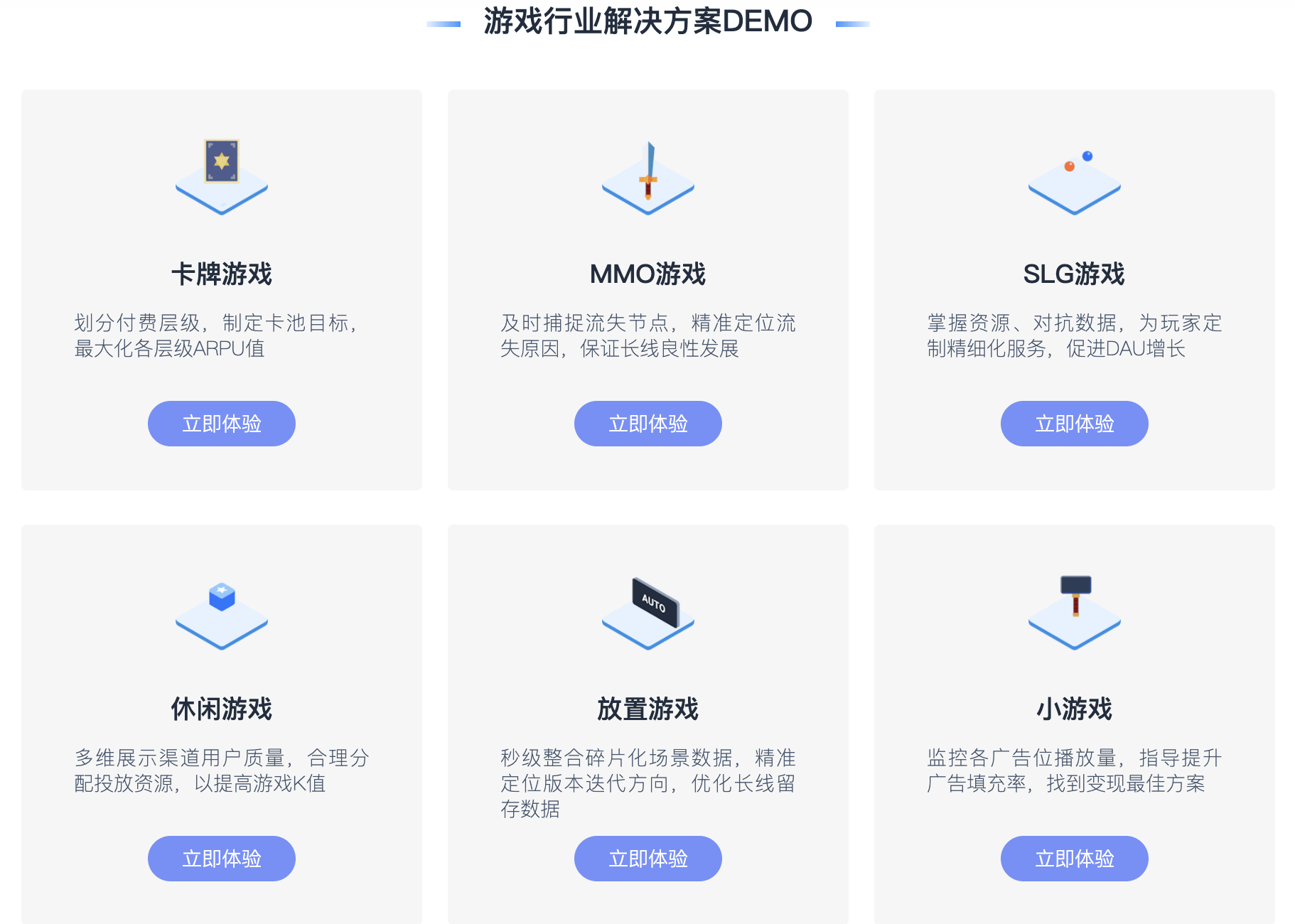The image size is (1295, 924).
Task: Click the SLG description about DAU增长
Action: point(1075,335)
